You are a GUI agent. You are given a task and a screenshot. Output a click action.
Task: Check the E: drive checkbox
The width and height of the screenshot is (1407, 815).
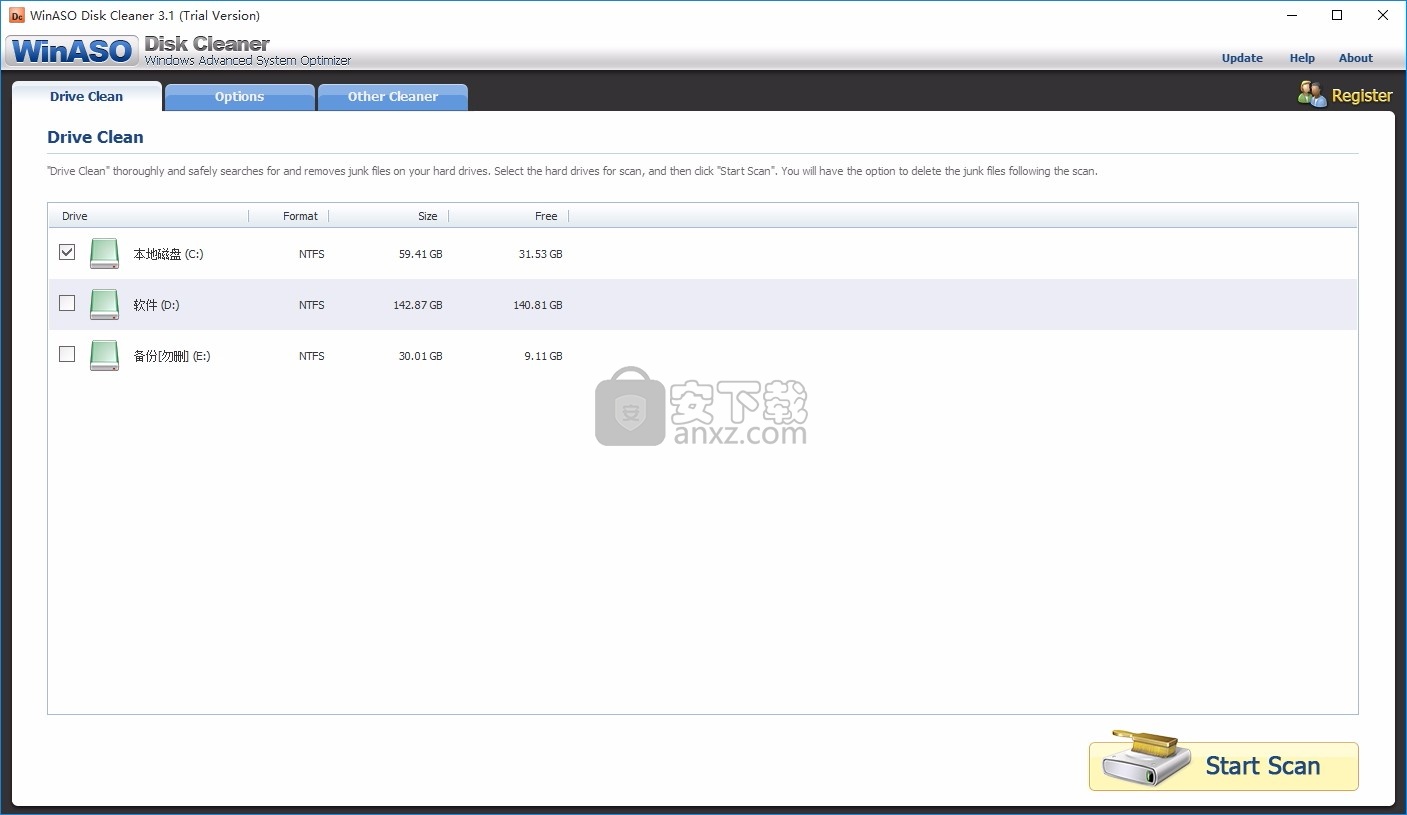(x=67, y=354)
